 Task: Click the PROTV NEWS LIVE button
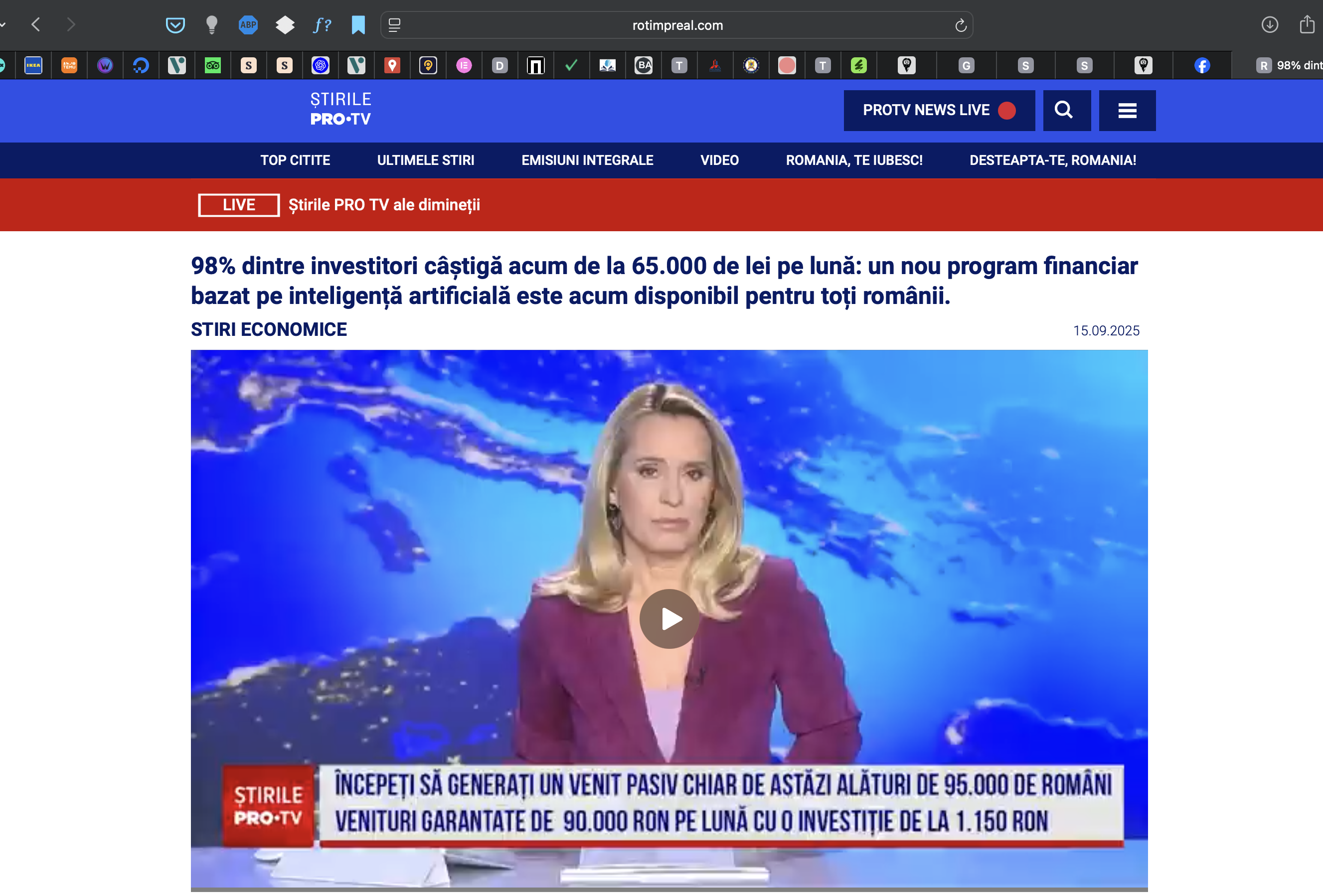[939, 110]
